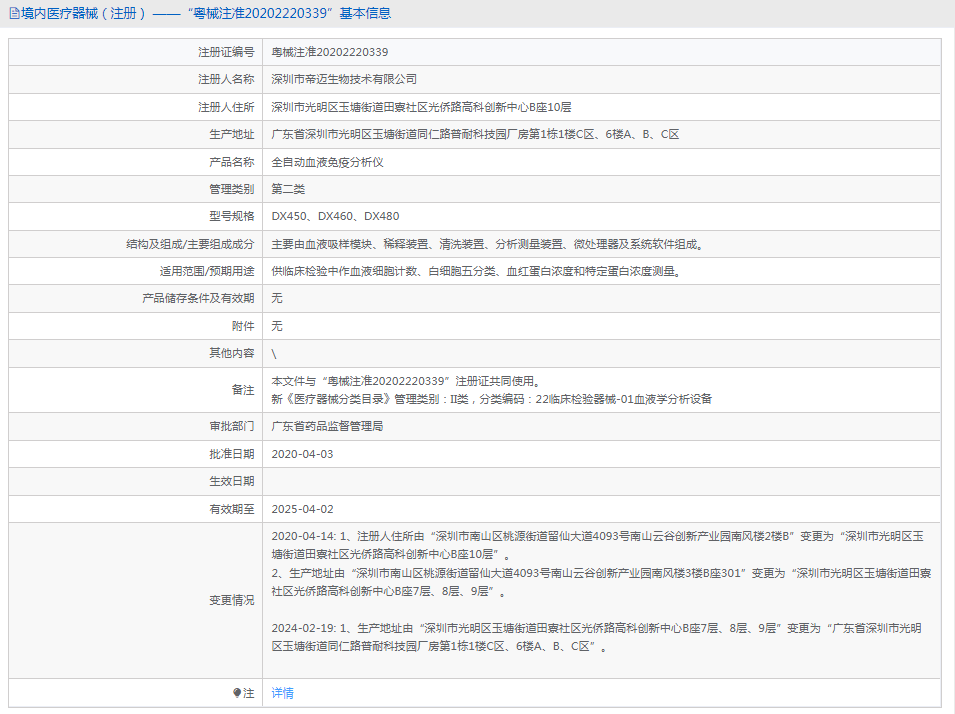Select registration number 粤械注准20202220339 value

[329, 52]
